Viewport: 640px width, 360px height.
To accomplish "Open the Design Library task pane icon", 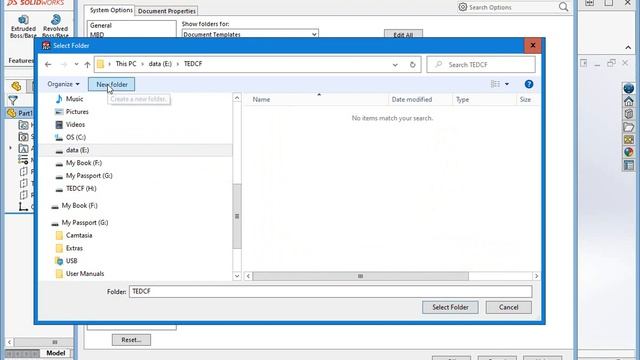I will 629,113.
